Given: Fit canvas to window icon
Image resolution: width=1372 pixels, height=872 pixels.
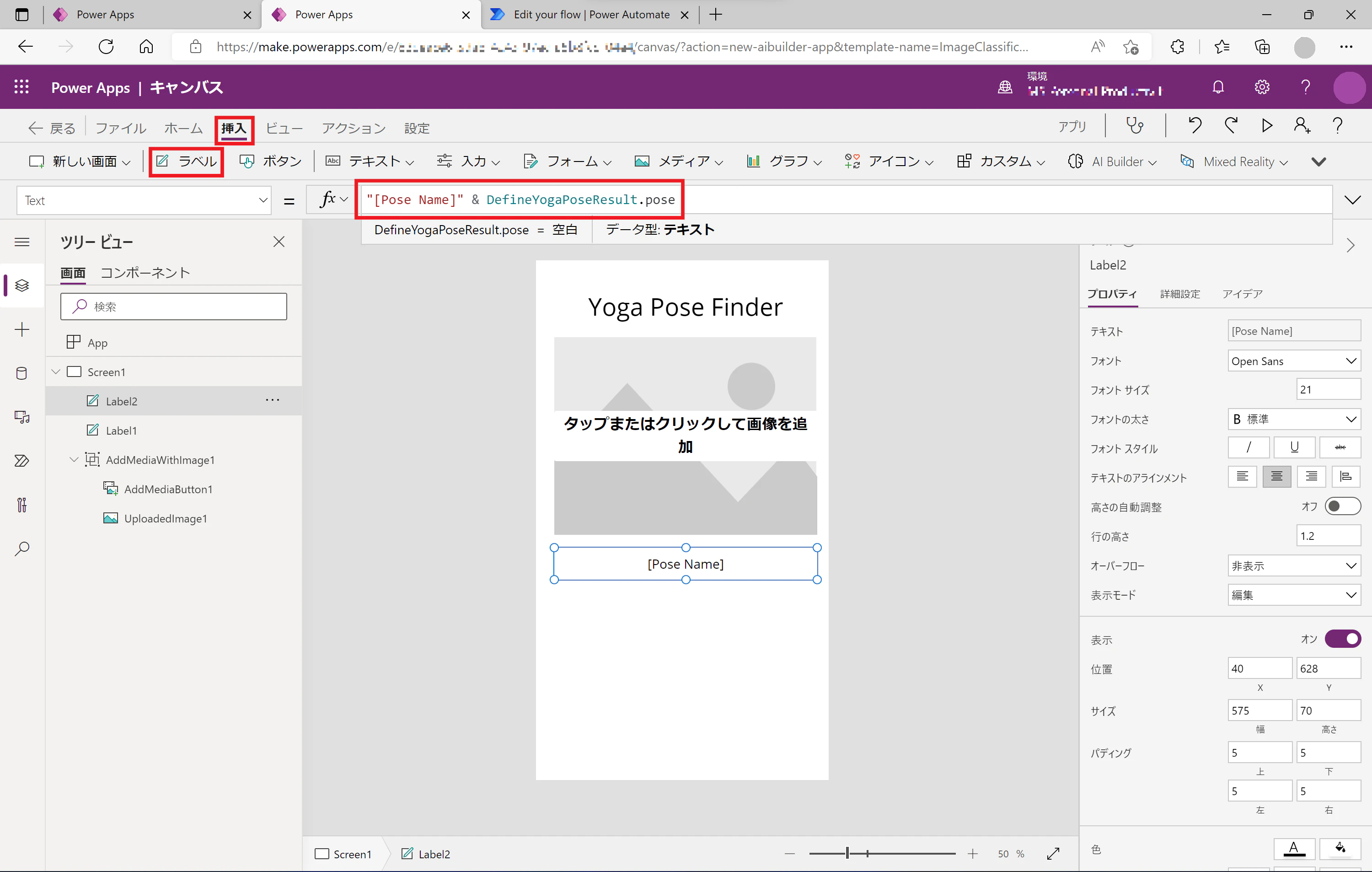Looking at the screenshot, I should pos(1053,853).
